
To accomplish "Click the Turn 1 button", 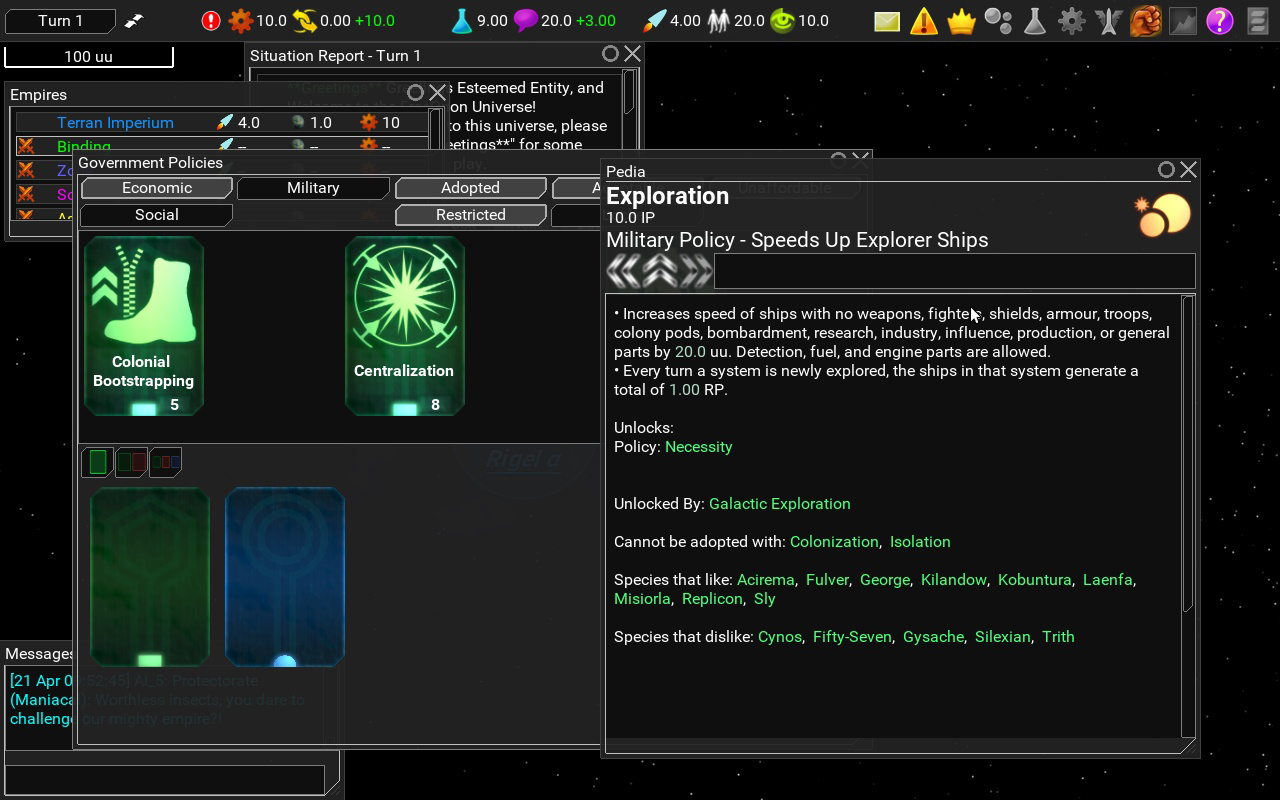I will (60, 20).
